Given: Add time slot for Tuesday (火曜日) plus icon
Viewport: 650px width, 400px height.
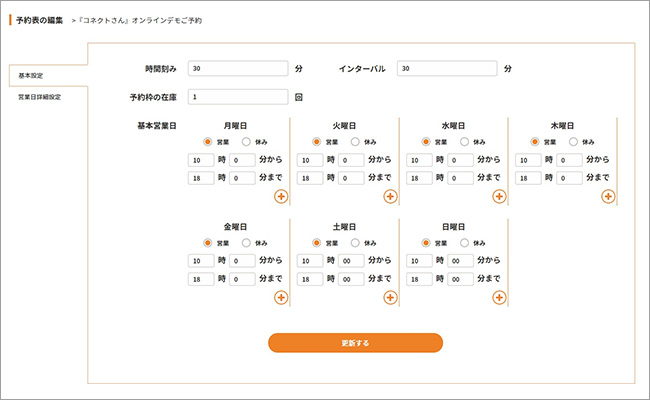Looking at the screenshot, I should coord(390,196).
